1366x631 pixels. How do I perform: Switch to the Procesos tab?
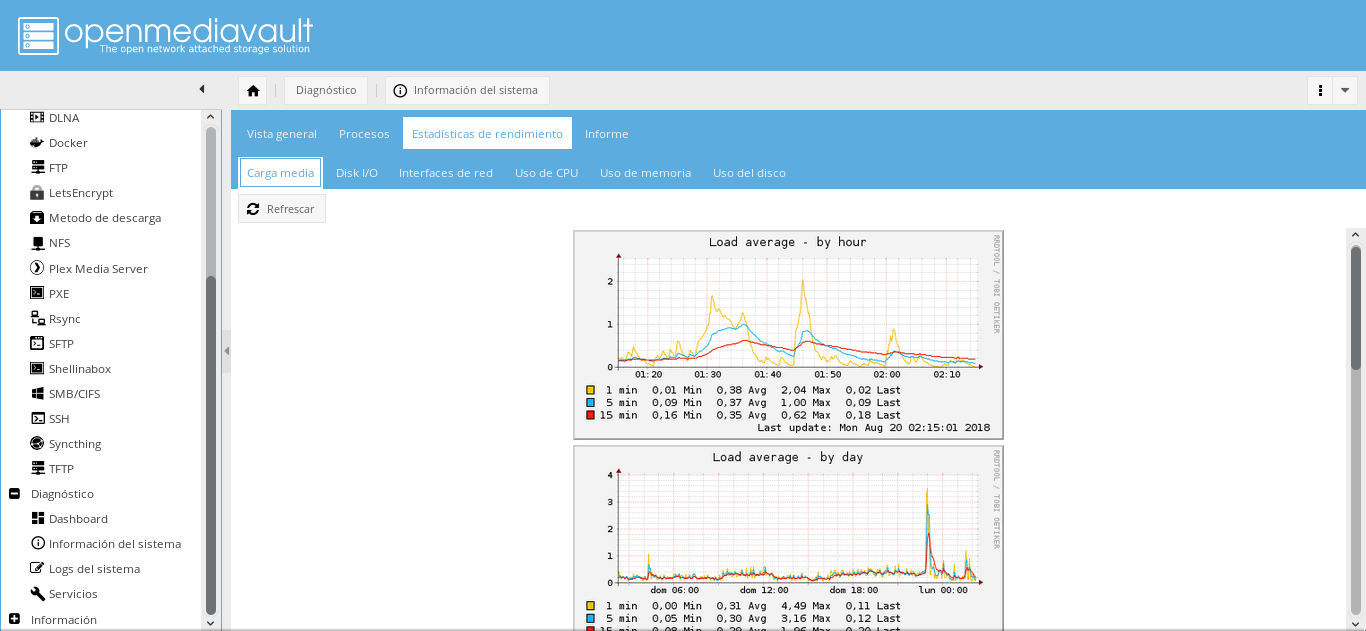[x=364, y=133]
